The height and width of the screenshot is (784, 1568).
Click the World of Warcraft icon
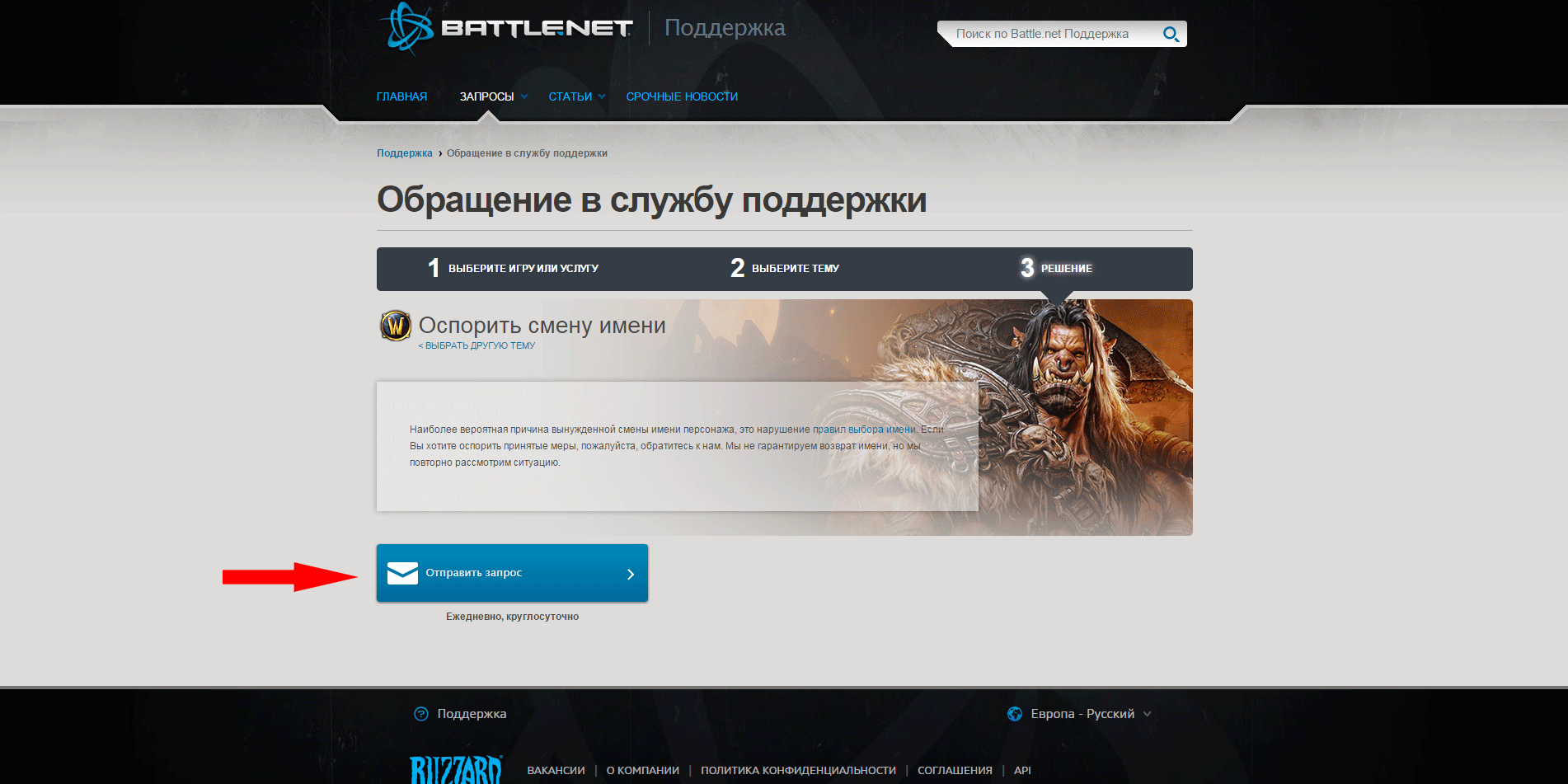396,326
